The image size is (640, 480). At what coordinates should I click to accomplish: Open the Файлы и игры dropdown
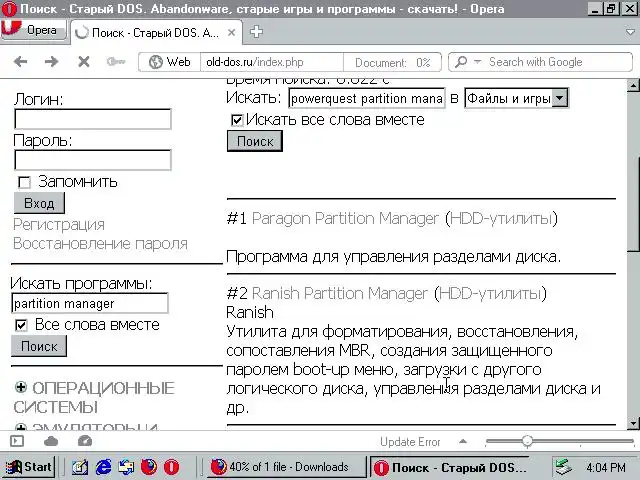coord(516,98)
